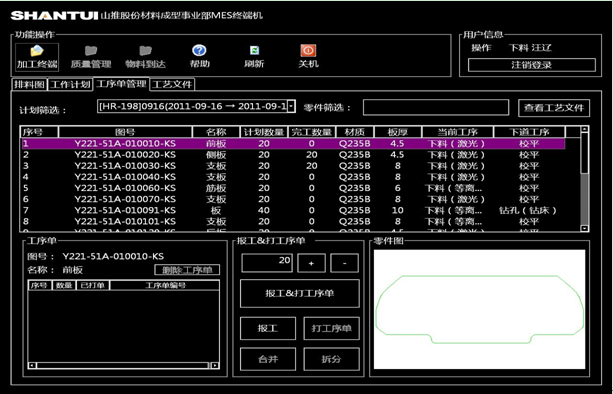The height and width of the screenshot is (394, 613).
Task: Click right arrow of 工序单 horizontal scrollbar
Action: point(215,365)
